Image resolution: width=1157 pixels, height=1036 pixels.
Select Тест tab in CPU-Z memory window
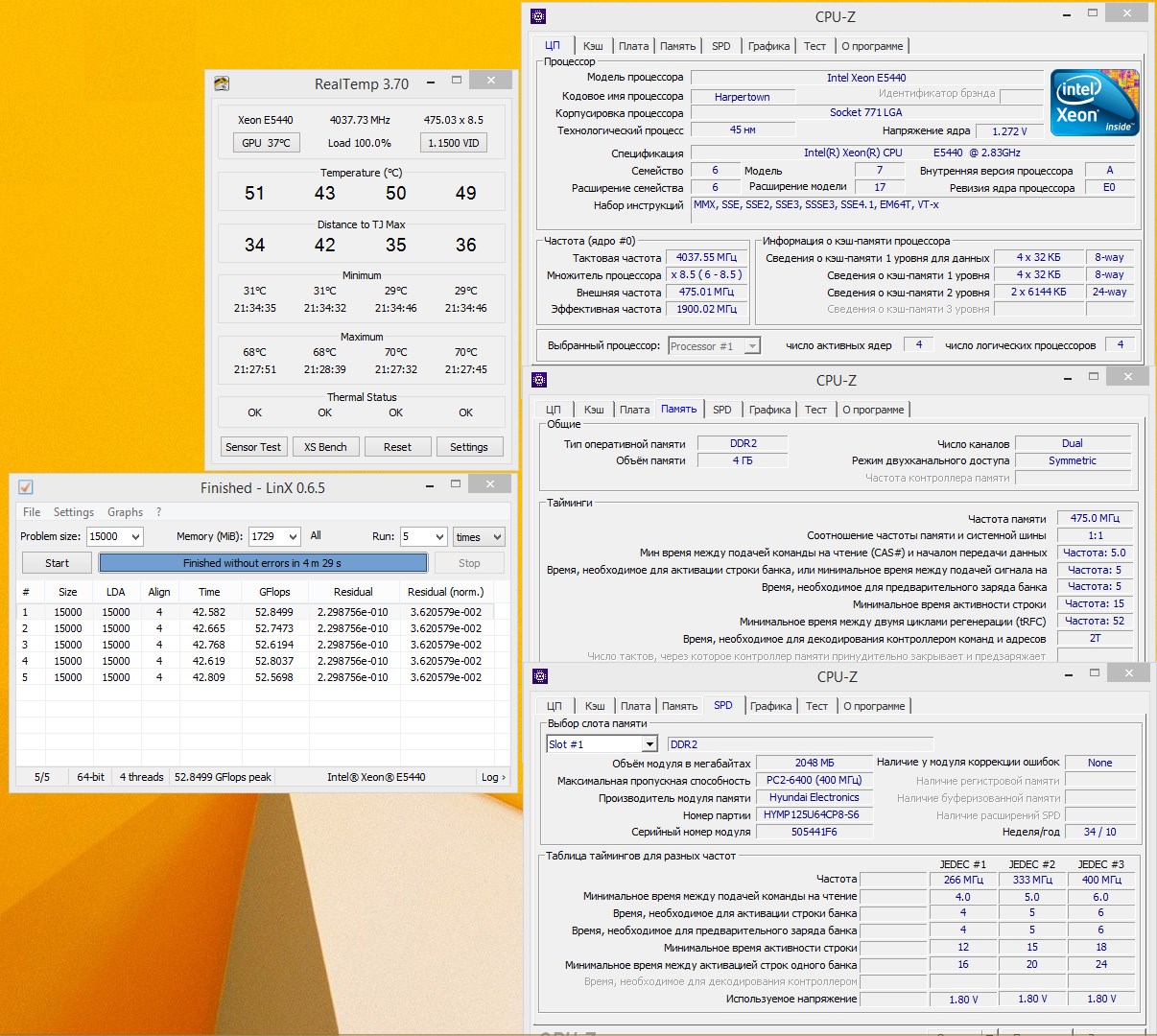coord(815,410)
